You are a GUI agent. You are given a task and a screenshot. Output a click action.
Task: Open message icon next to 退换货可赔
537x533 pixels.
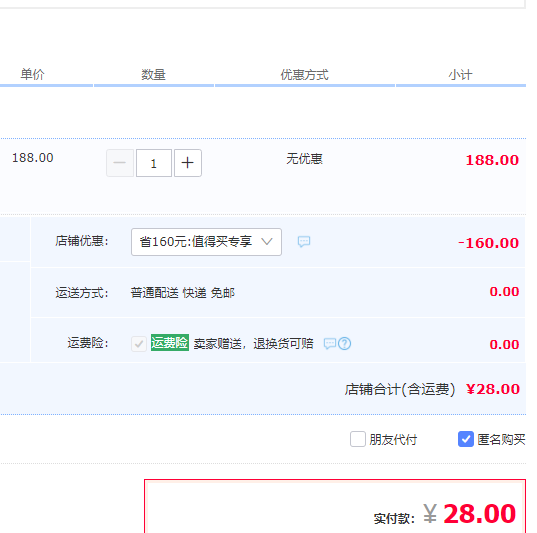[330, 343]
